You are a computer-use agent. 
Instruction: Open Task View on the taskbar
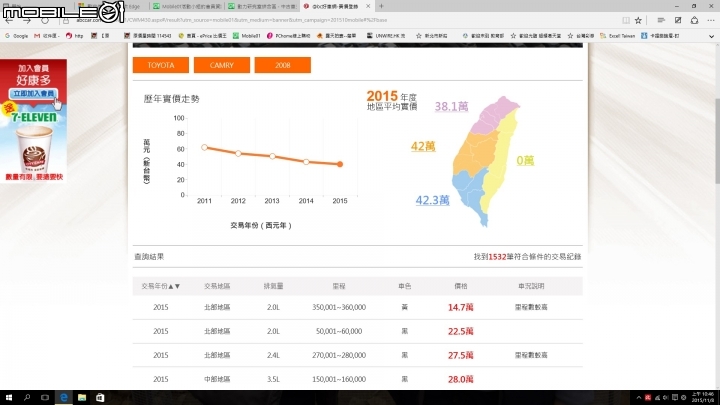coord(45,398)
